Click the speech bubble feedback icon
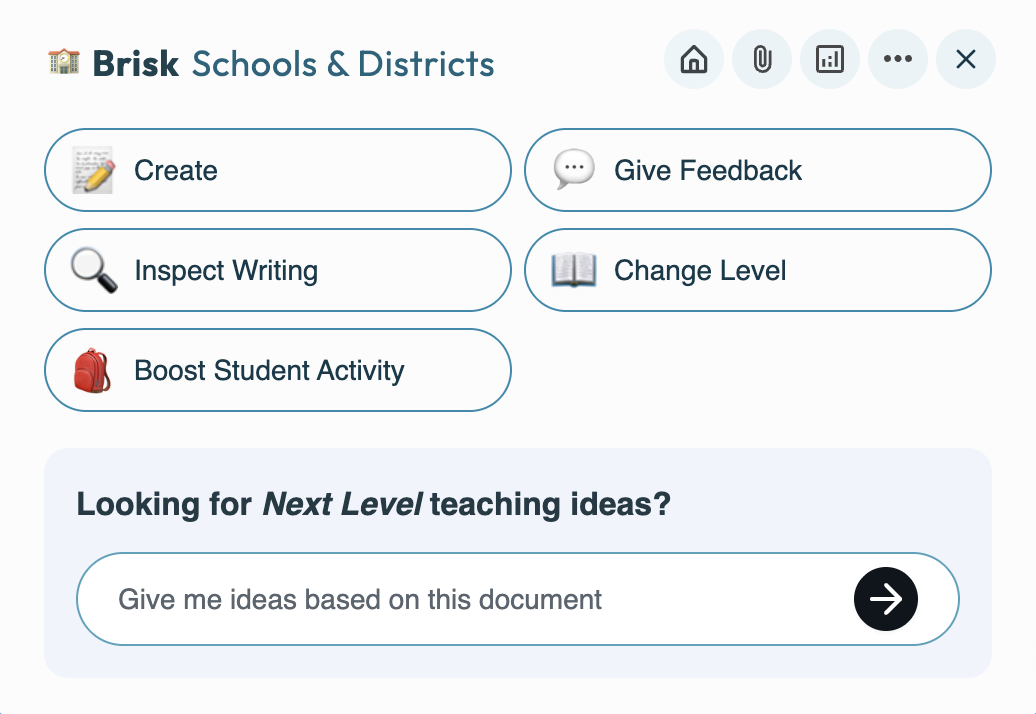This screenshot has width=1036, height=714. [x=574, y=170]
